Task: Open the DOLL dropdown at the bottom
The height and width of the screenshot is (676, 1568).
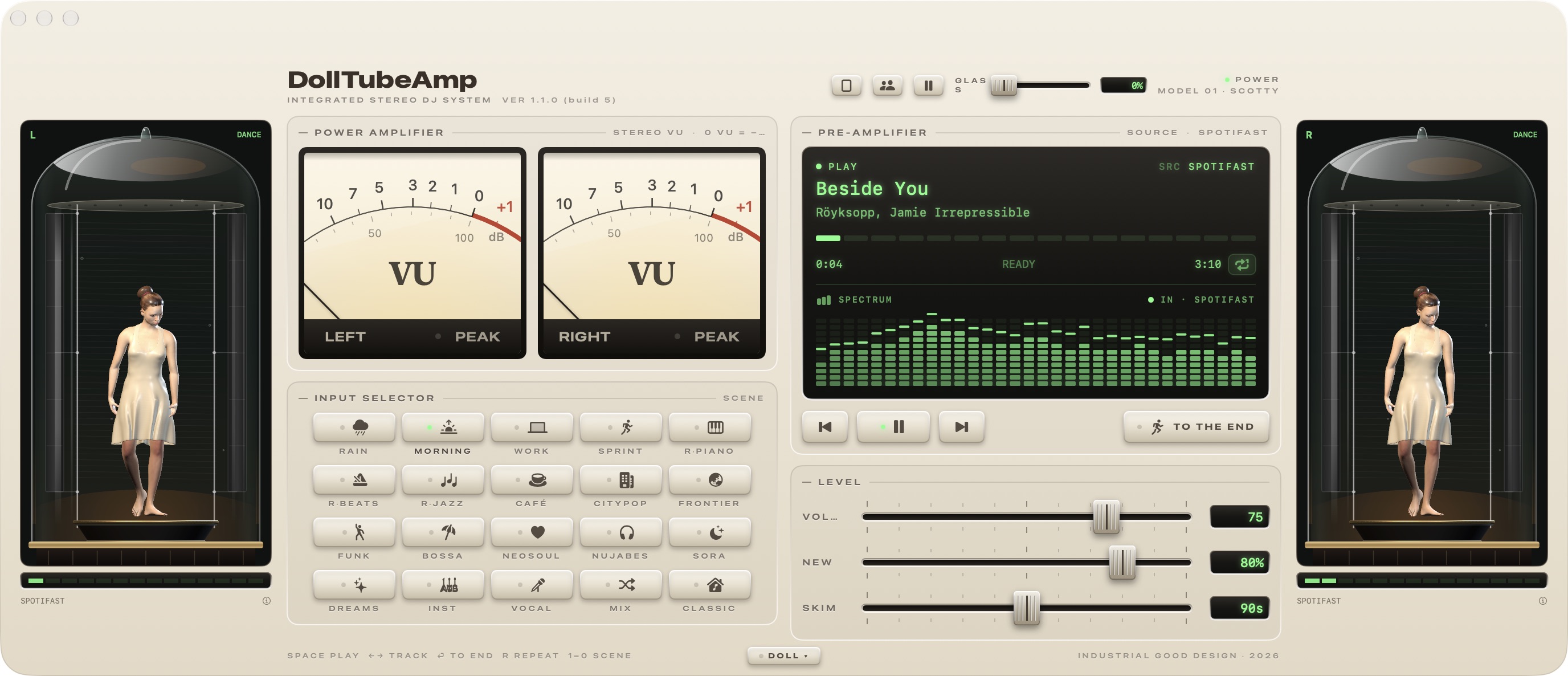Action: [784, 655]
